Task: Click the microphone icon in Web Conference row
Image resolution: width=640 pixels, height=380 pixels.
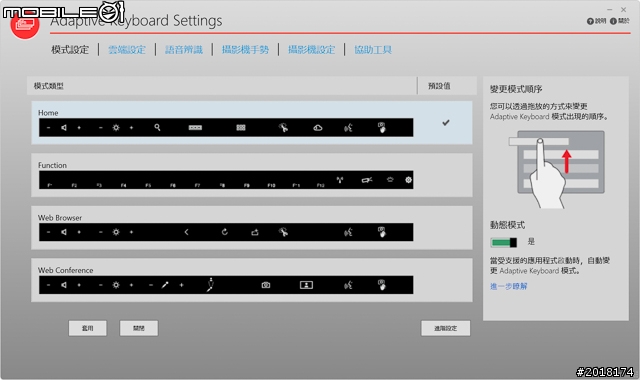Action: [165, 285]
